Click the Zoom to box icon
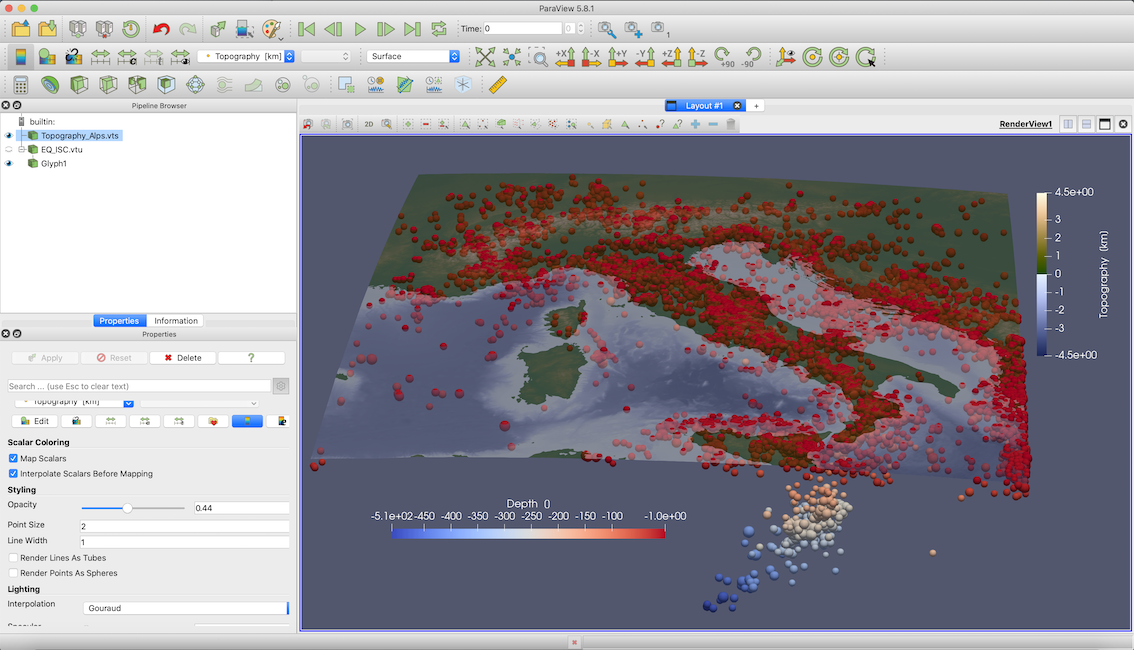Screen dimensions: 1134x650 pyautogui.click(x=538, y=56)
